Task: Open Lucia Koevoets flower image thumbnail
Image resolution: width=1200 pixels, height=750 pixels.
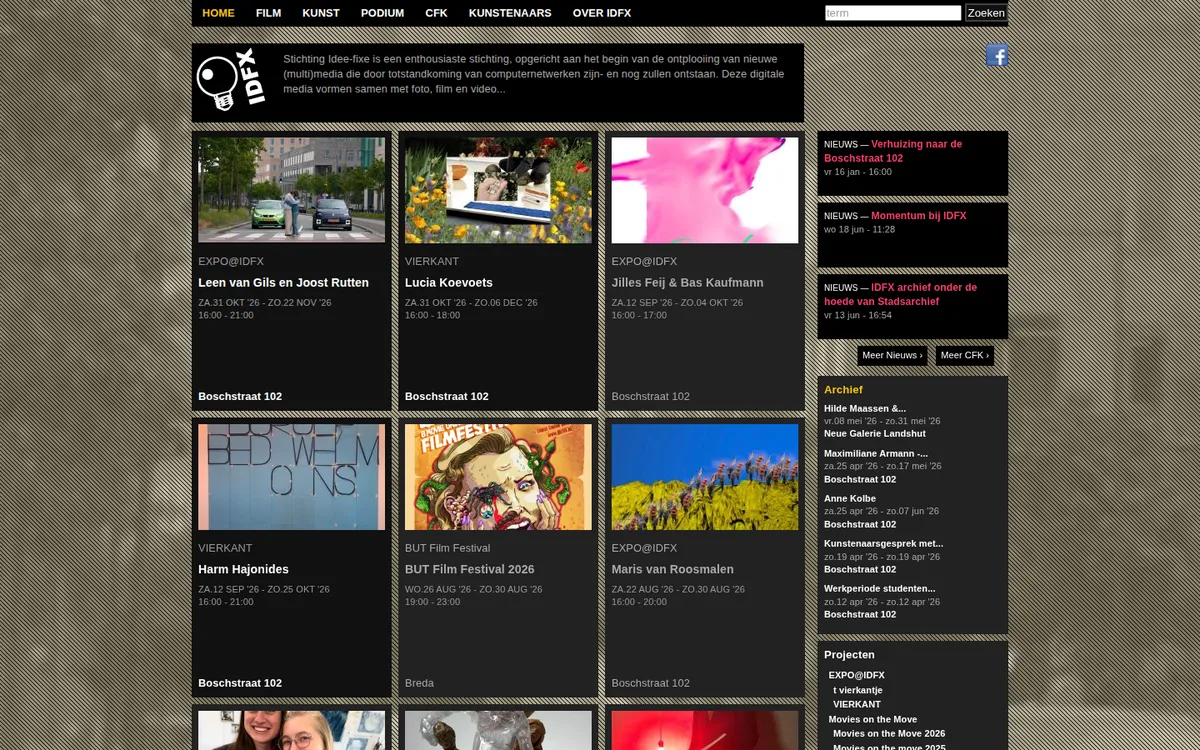Action: (498, 190)
